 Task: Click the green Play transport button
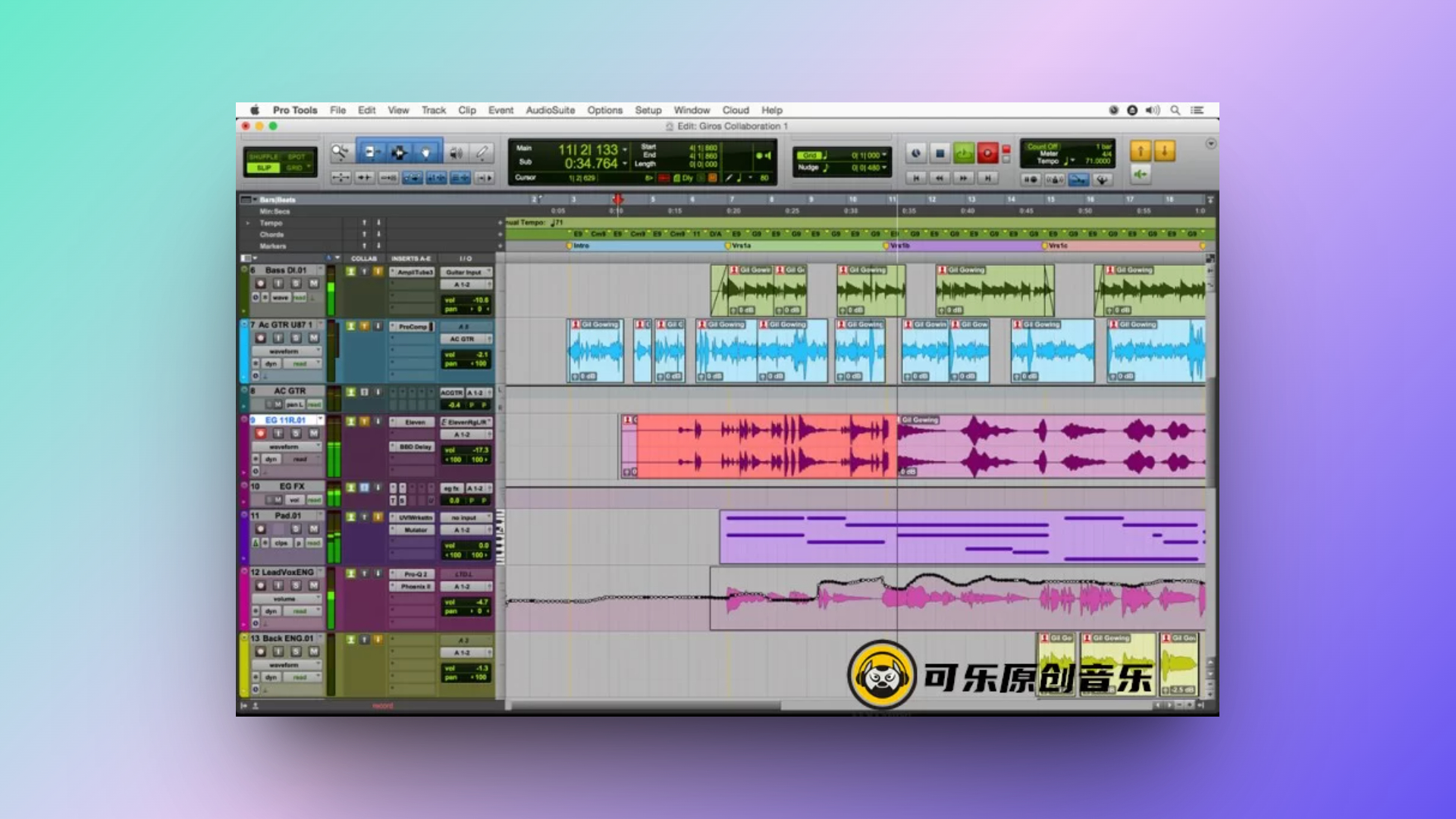963,153
